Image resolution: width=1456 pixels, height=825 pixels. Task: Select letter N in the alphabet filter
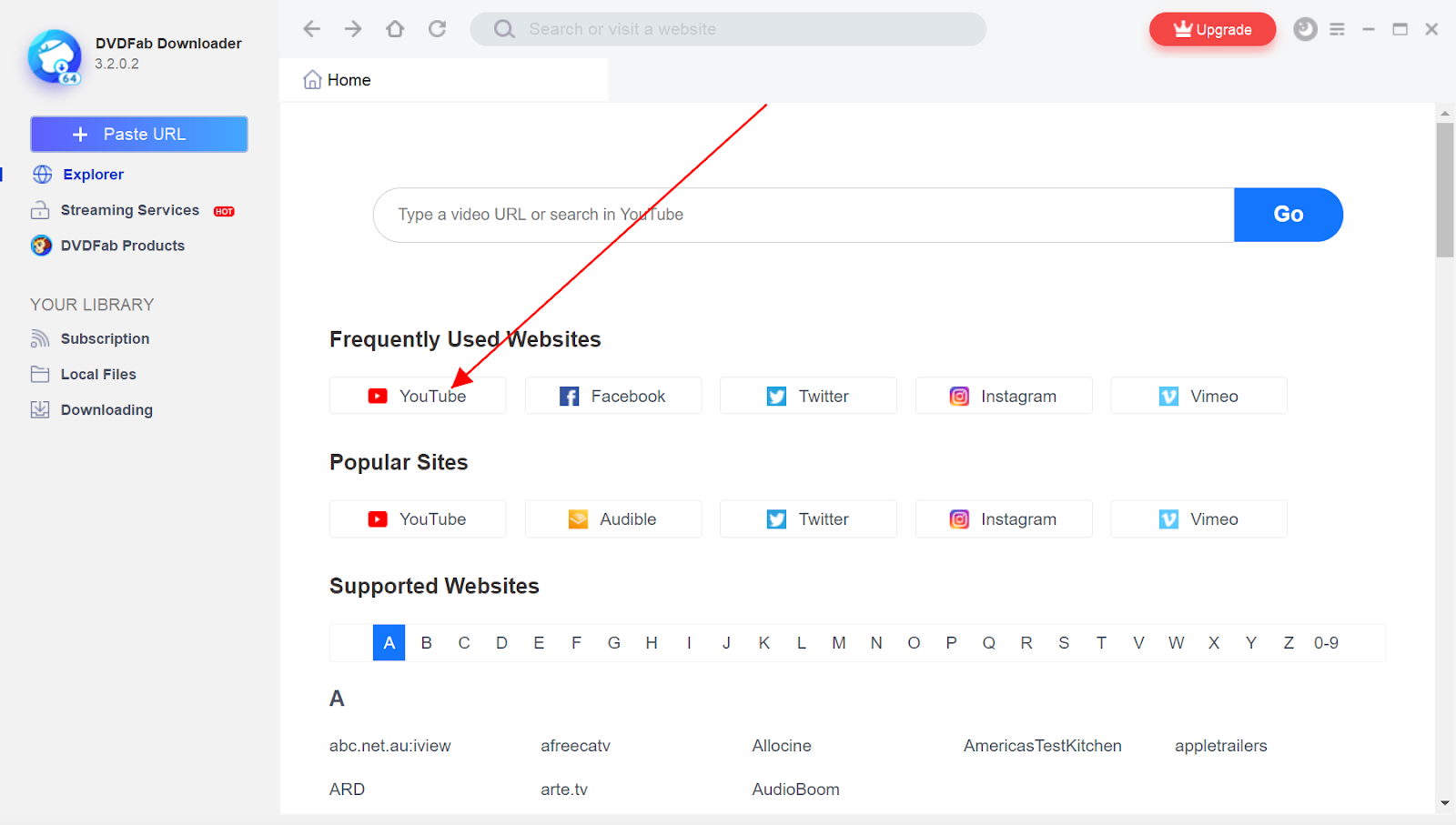(x=876, y=643)
